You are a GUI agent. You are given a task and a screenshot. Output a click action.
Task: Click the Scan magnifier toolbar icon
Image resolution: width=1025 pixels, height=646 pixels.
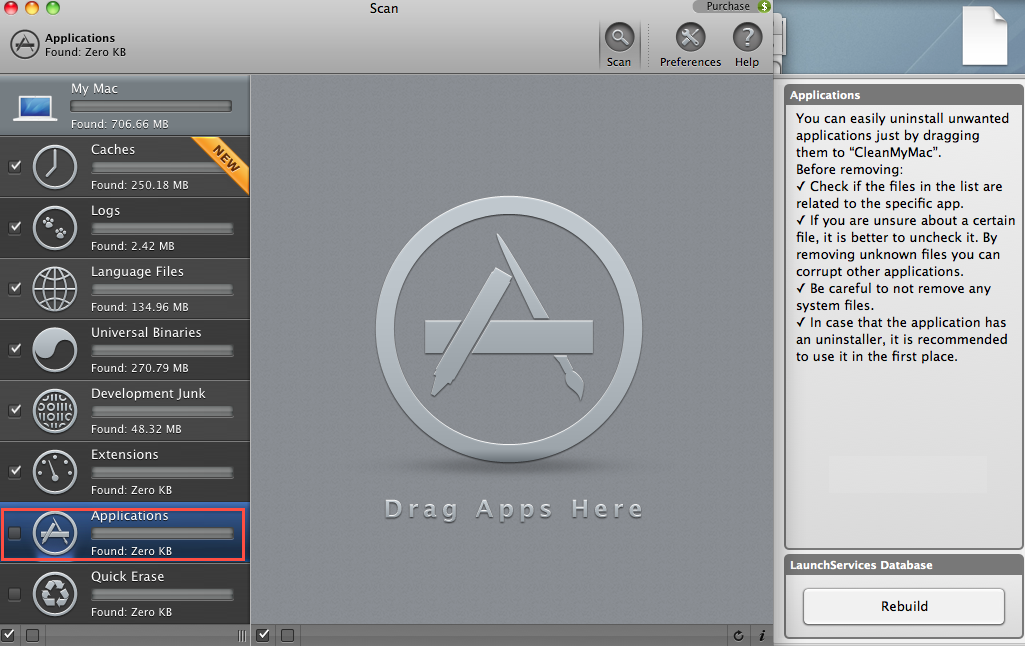(x=619, y=39)
